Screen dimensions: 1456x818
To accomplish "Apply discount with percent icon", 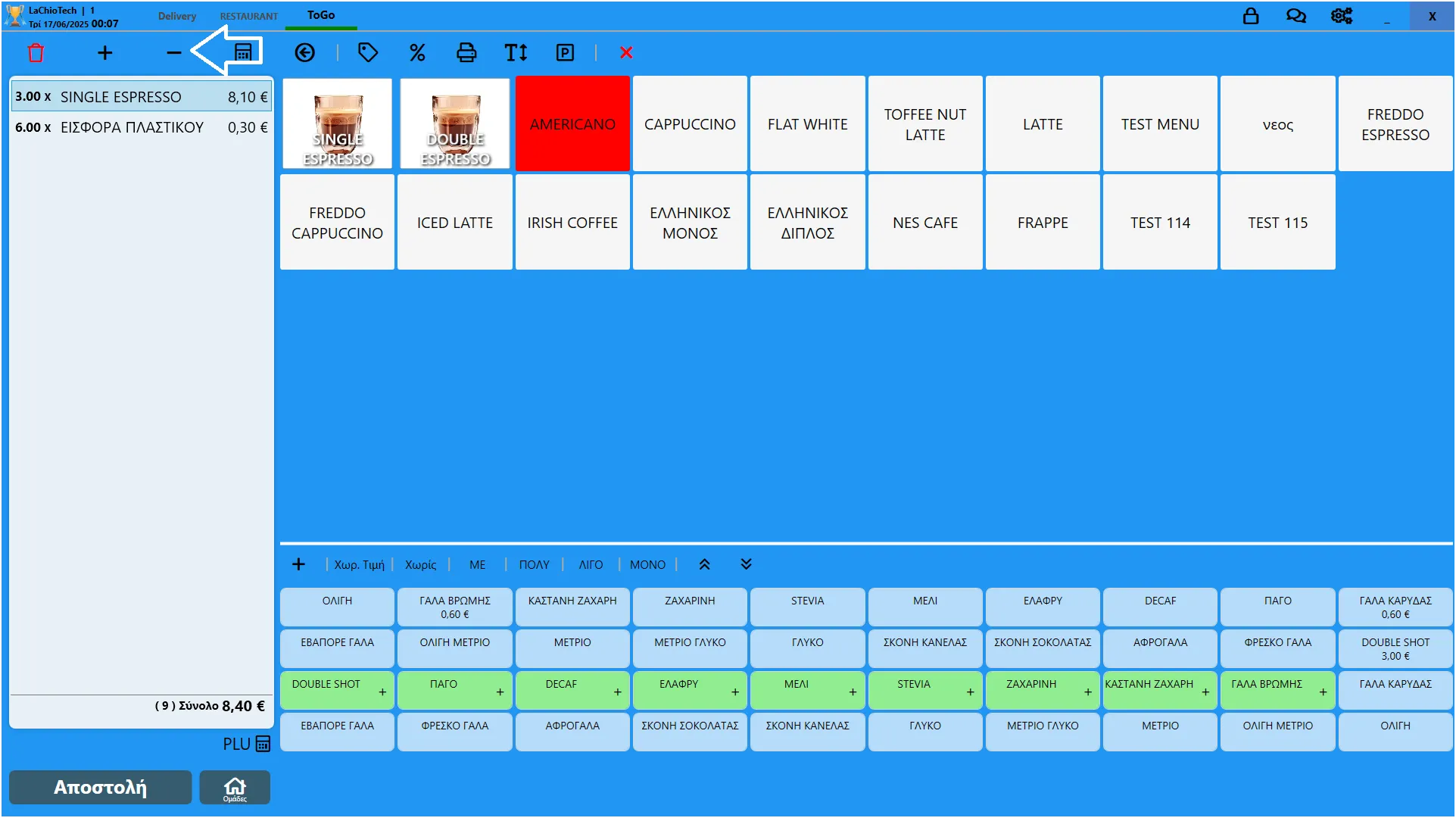I will (417, 52).
